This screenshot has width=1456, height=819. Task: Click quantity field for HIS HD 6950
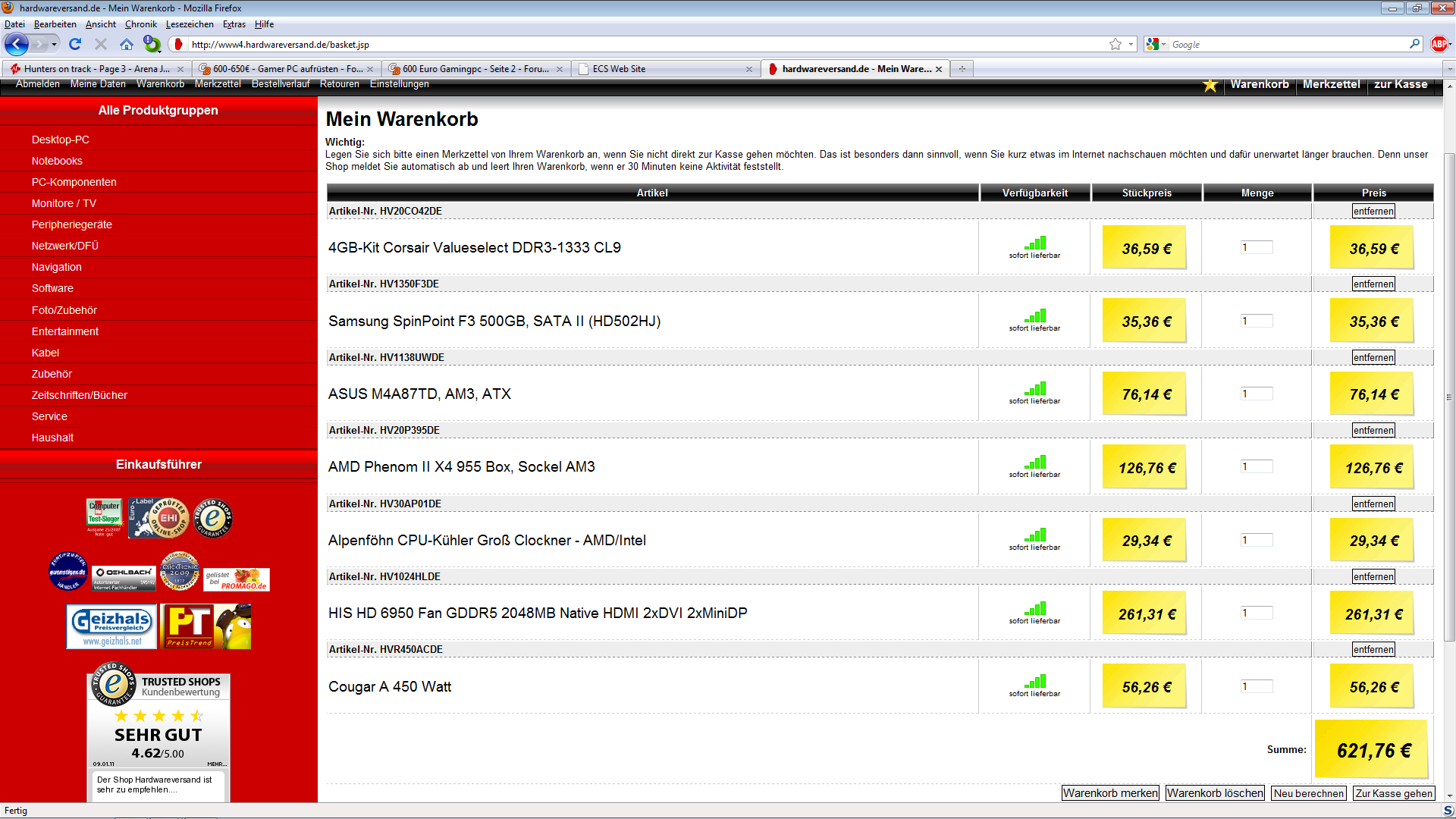tap(1257, 613)
